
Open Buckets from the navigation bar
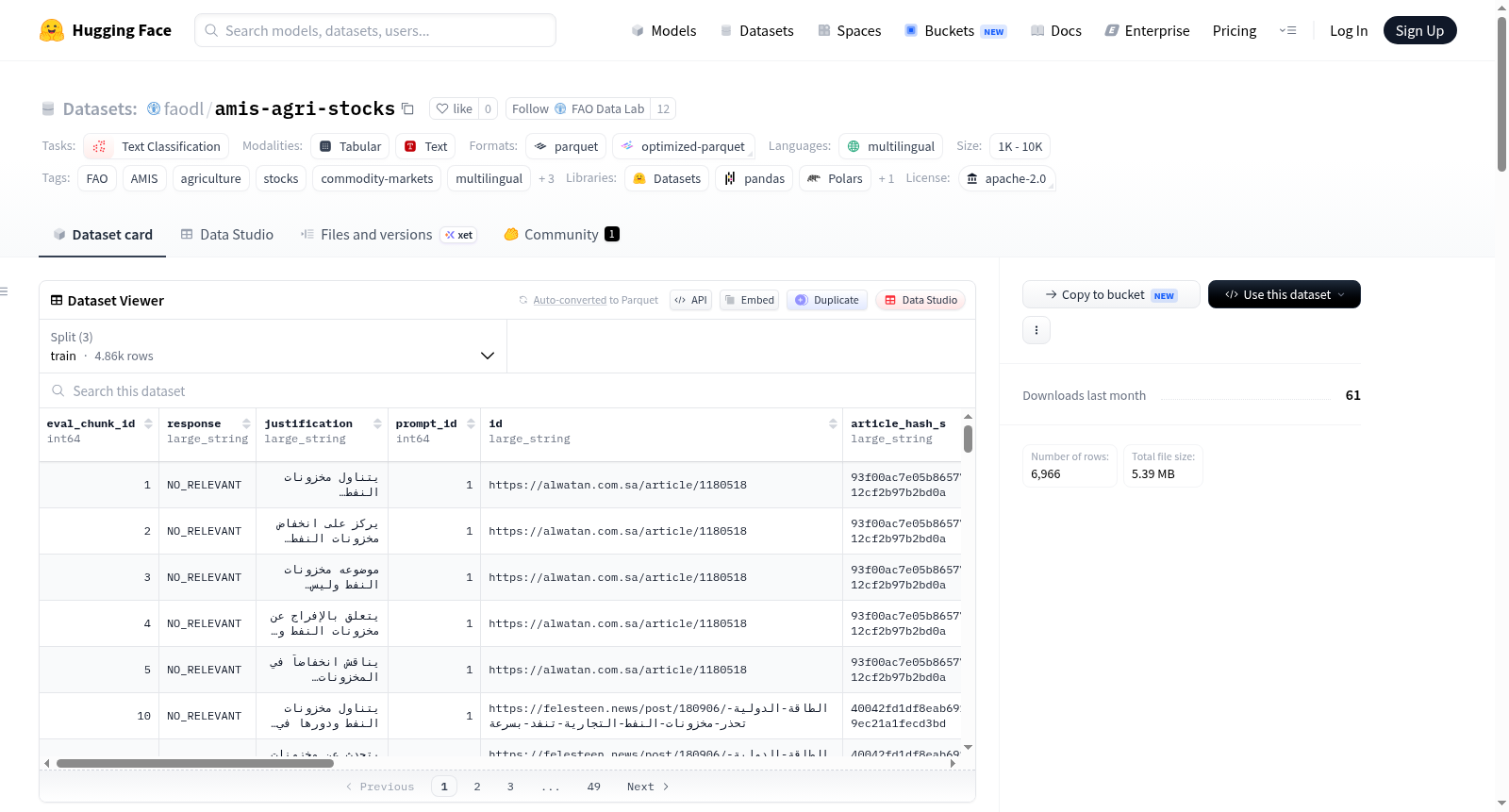coord(955,30)
